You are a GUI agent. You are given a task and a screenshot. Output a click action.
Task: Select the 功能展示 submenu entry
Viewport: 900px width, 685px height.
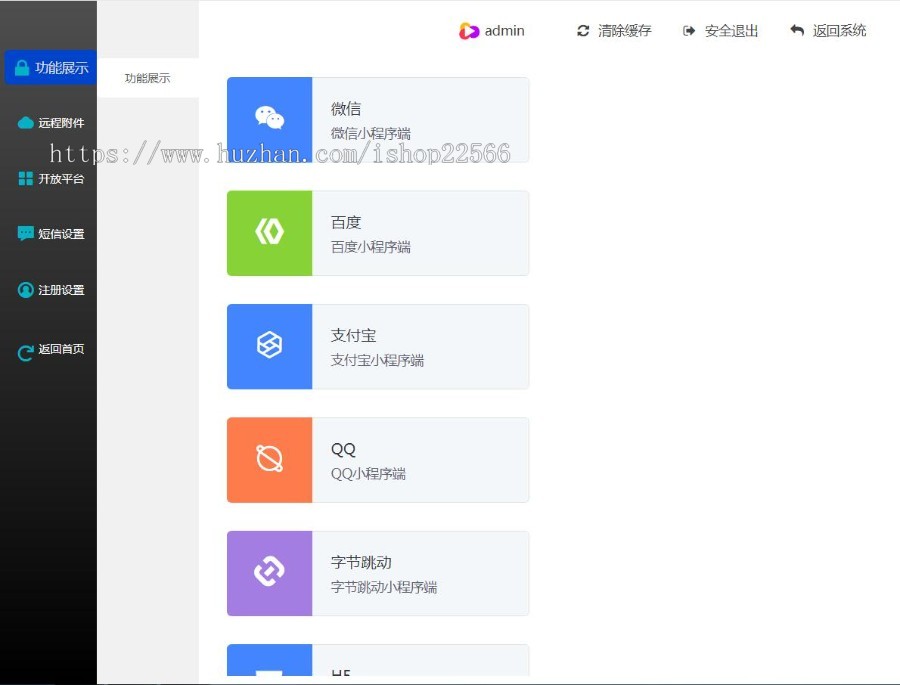pos(148,78)
